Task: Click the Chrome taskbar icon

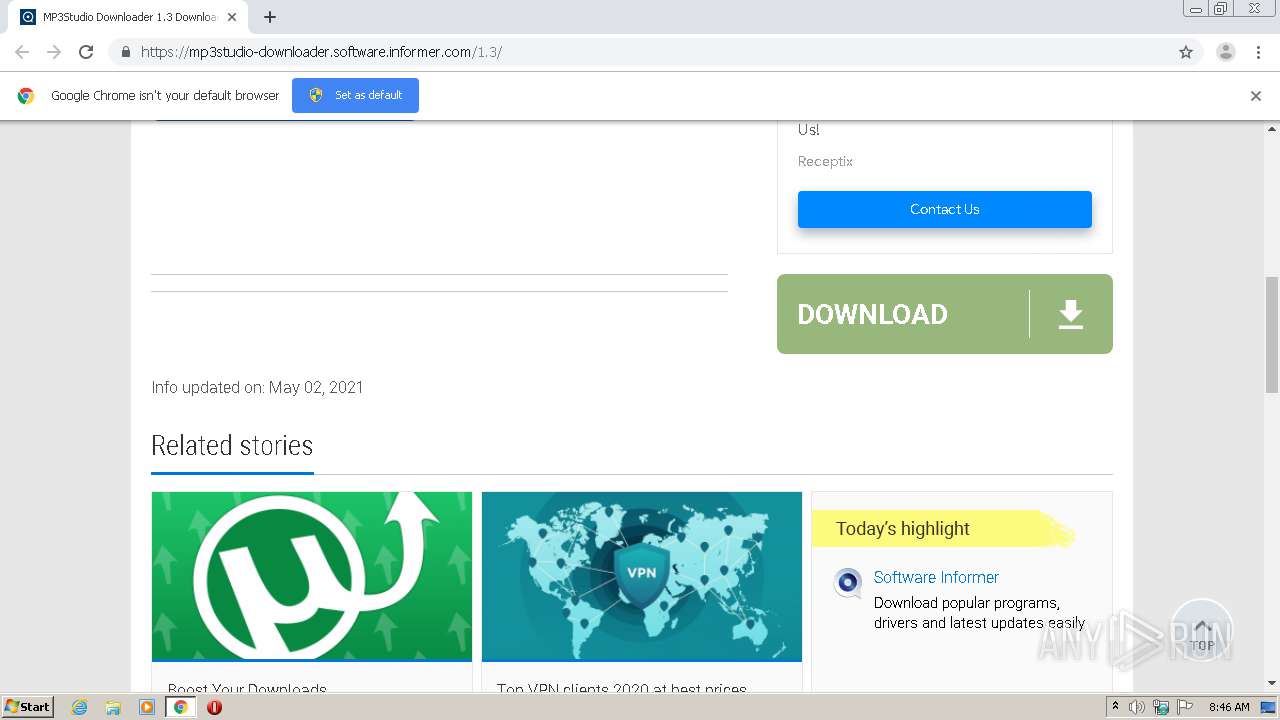Action: (x=180, y=707)
